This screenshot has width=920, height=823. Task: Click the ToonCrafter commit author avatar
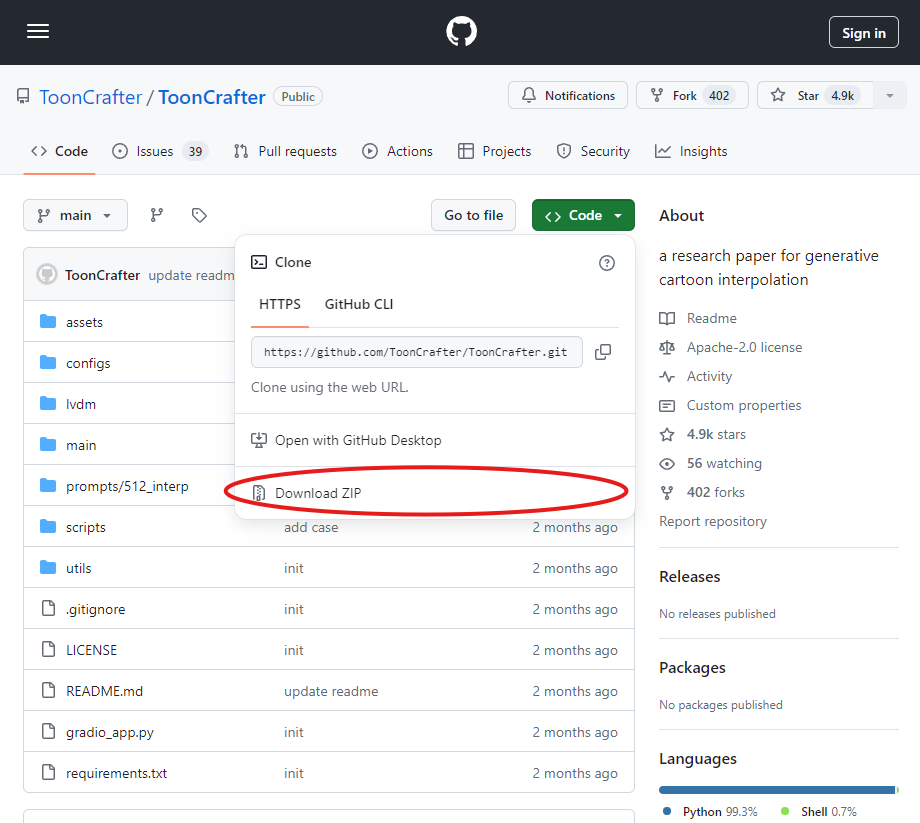click(47, 275)
